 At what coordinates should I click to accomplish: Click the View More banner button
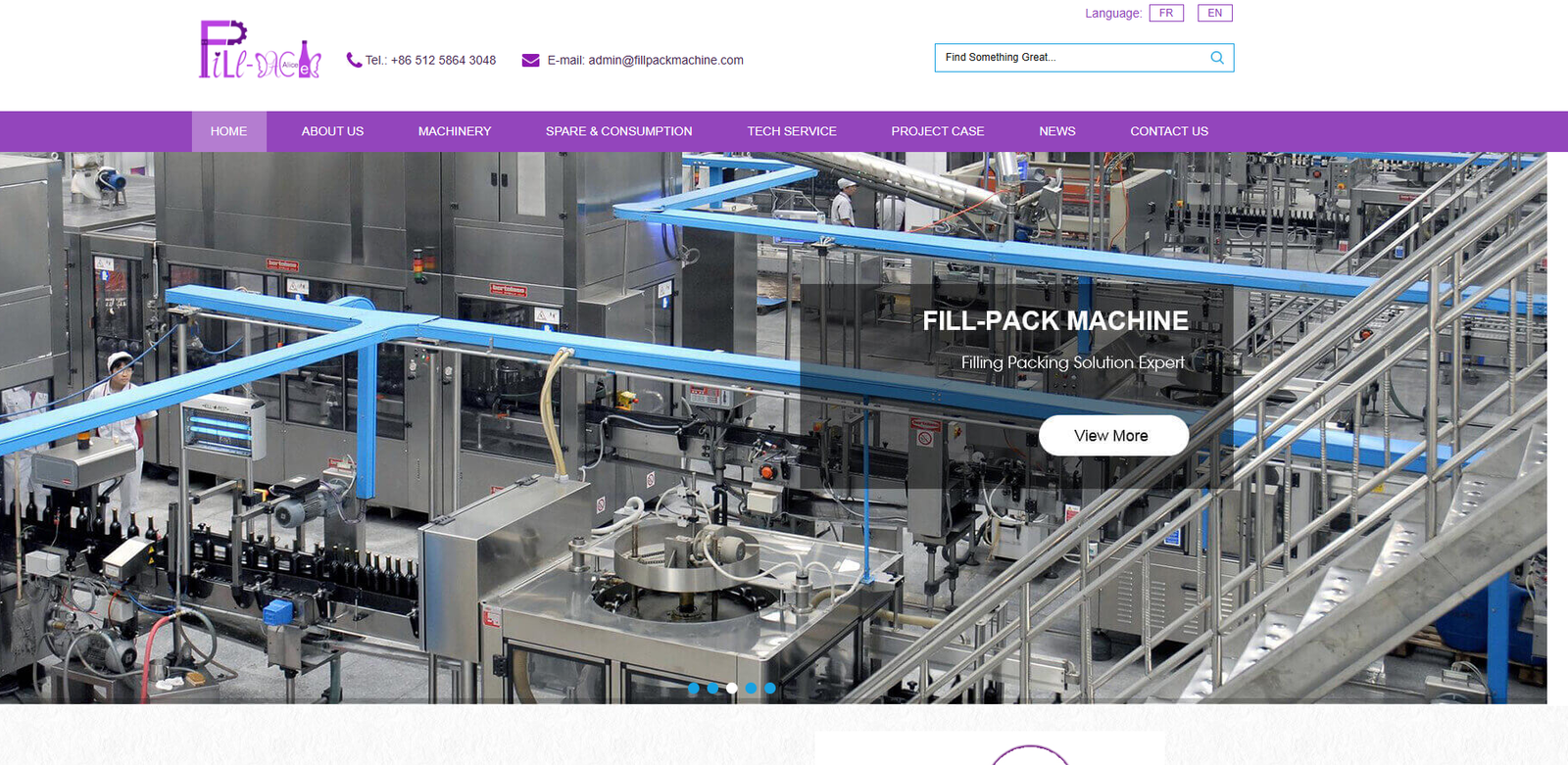[1113, 436]
